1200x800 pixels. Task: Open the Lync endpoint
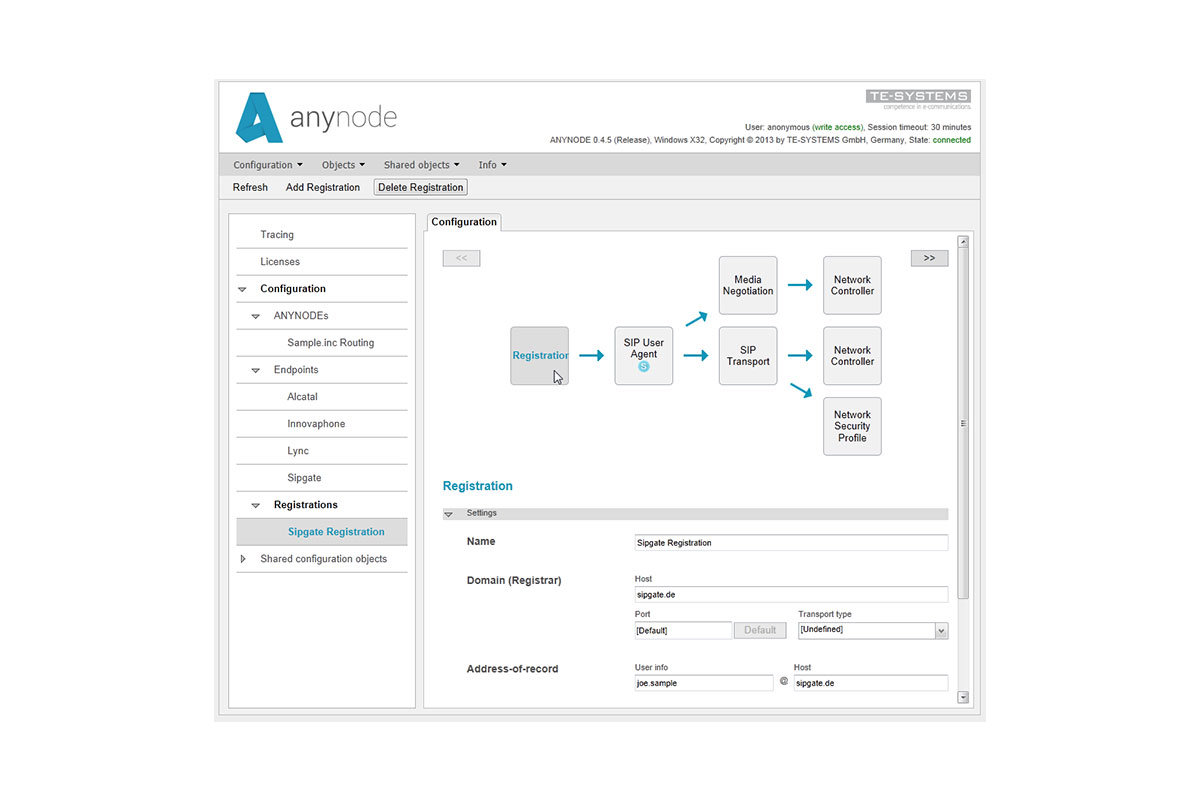(x=298, y=451)
